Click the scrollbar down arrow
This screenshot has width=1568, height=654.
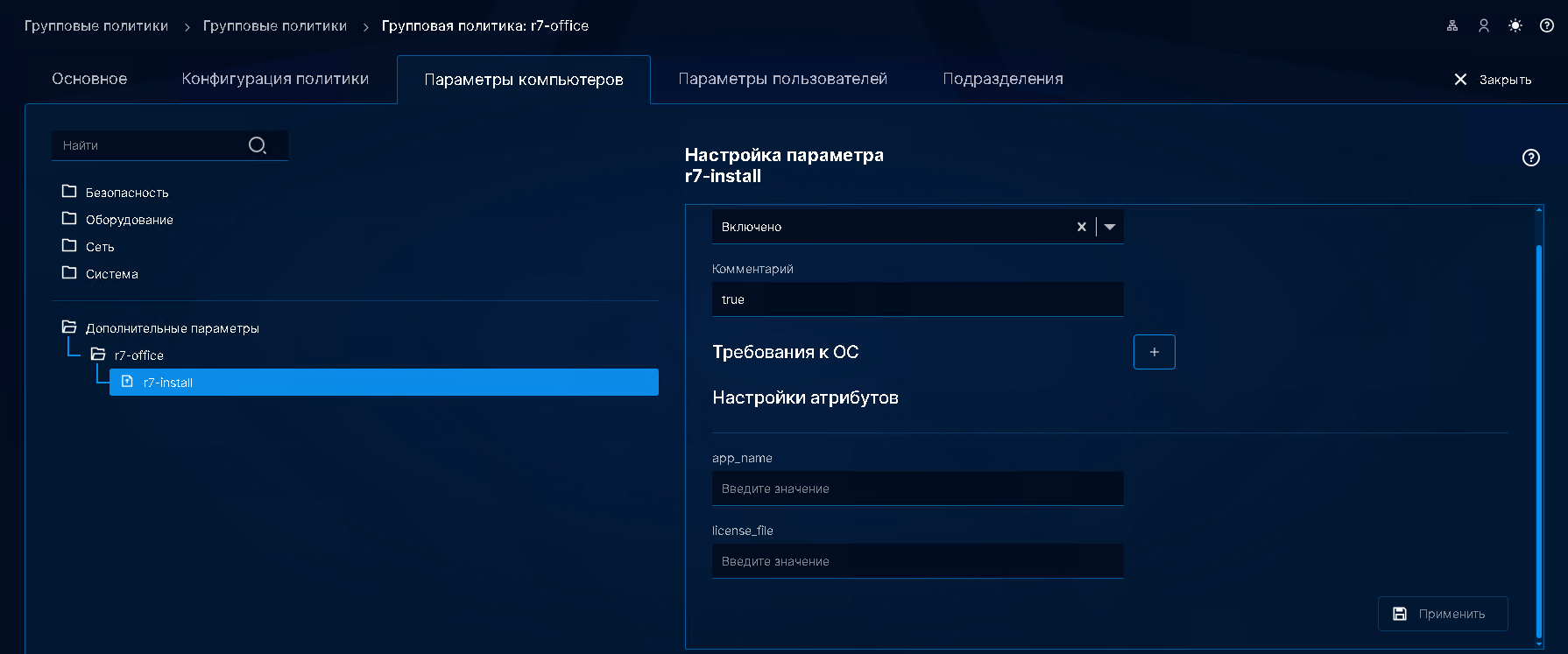coord(1539,644)
